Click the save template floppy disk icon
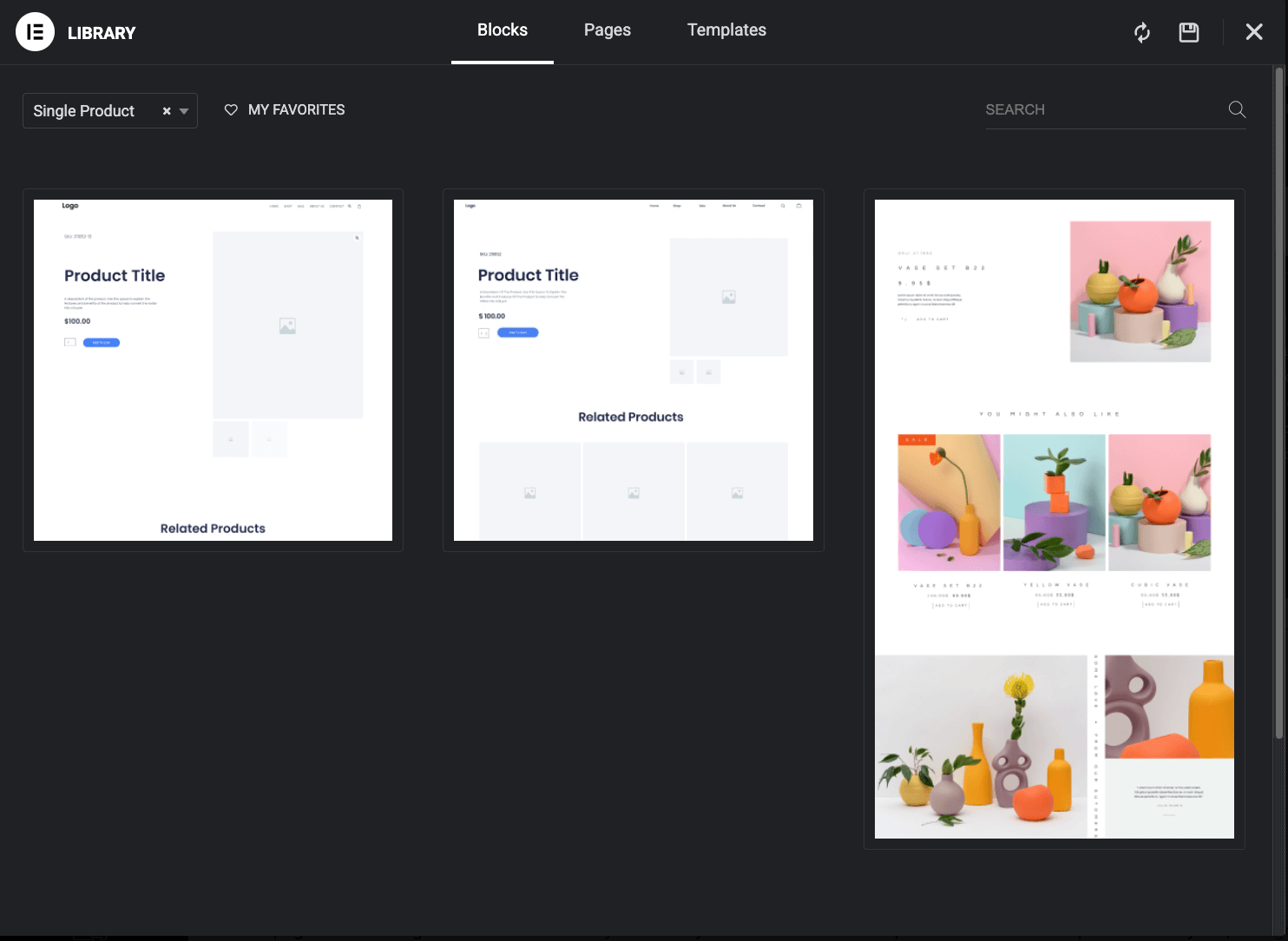This screenshot has width=1288, height=941. click(x=1188, y=32)
